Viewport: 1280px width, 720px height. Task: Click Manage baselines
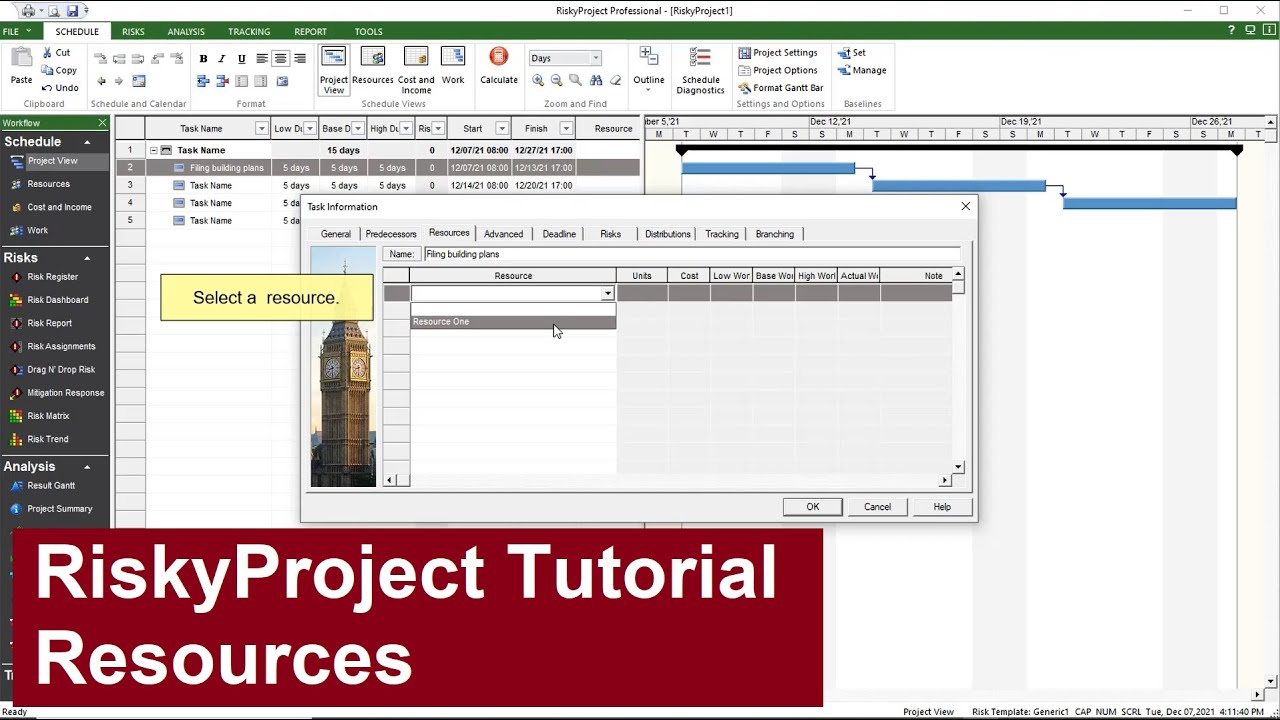(x=862, y=70)
